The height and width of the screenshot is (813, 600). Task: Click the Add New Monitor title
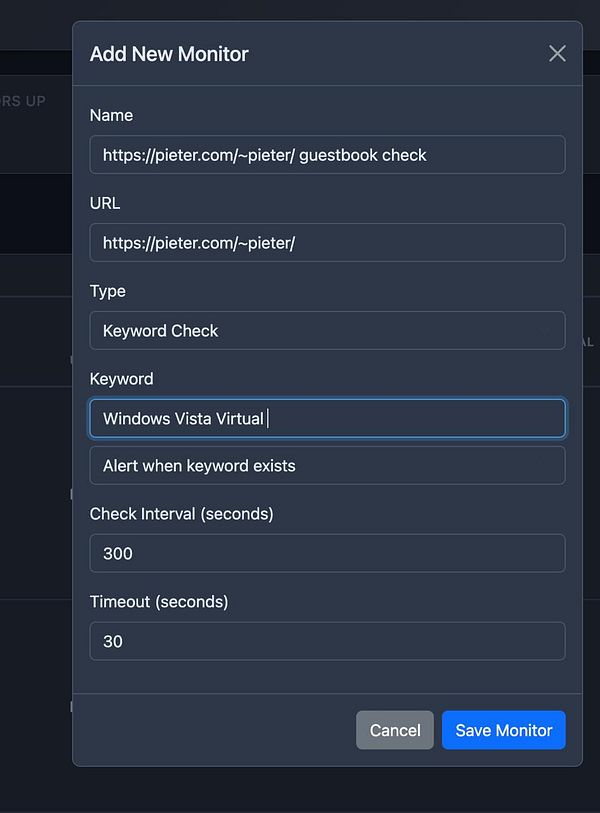tap(169, 54)
